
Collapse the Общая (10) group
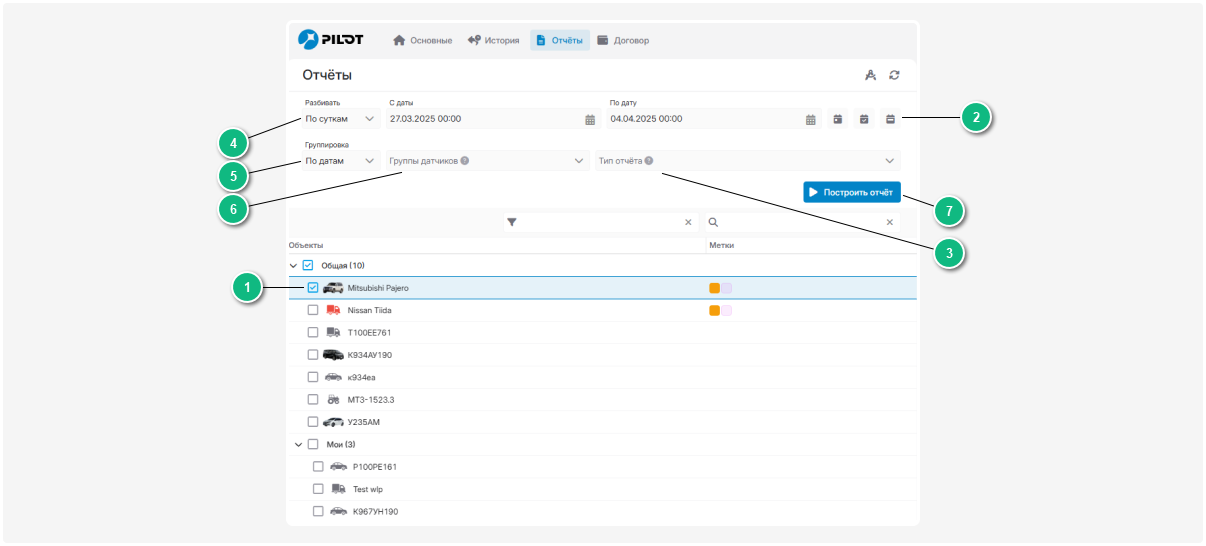click(x=293, y=266)
